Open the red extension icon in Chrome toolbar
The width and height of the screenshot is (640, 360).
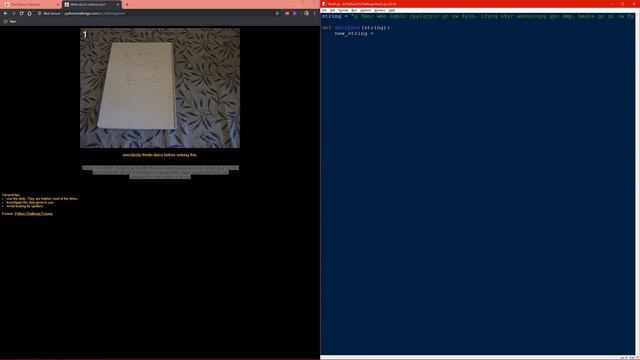pyautogui.click(x=287, y=13)
